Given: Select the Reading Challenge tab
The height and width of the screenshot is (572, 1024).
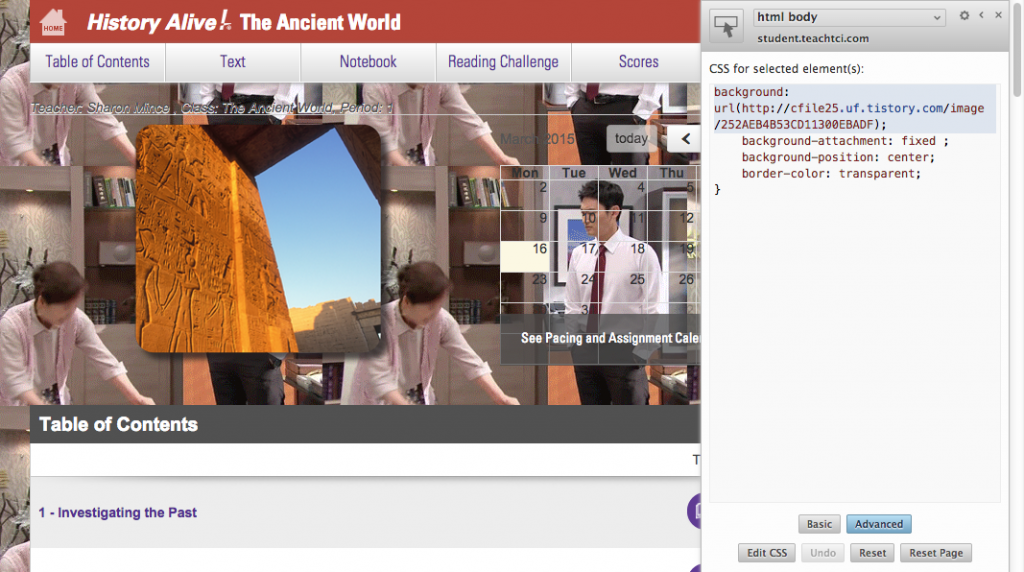Looking at the screenshot, I should coord(503,62).
